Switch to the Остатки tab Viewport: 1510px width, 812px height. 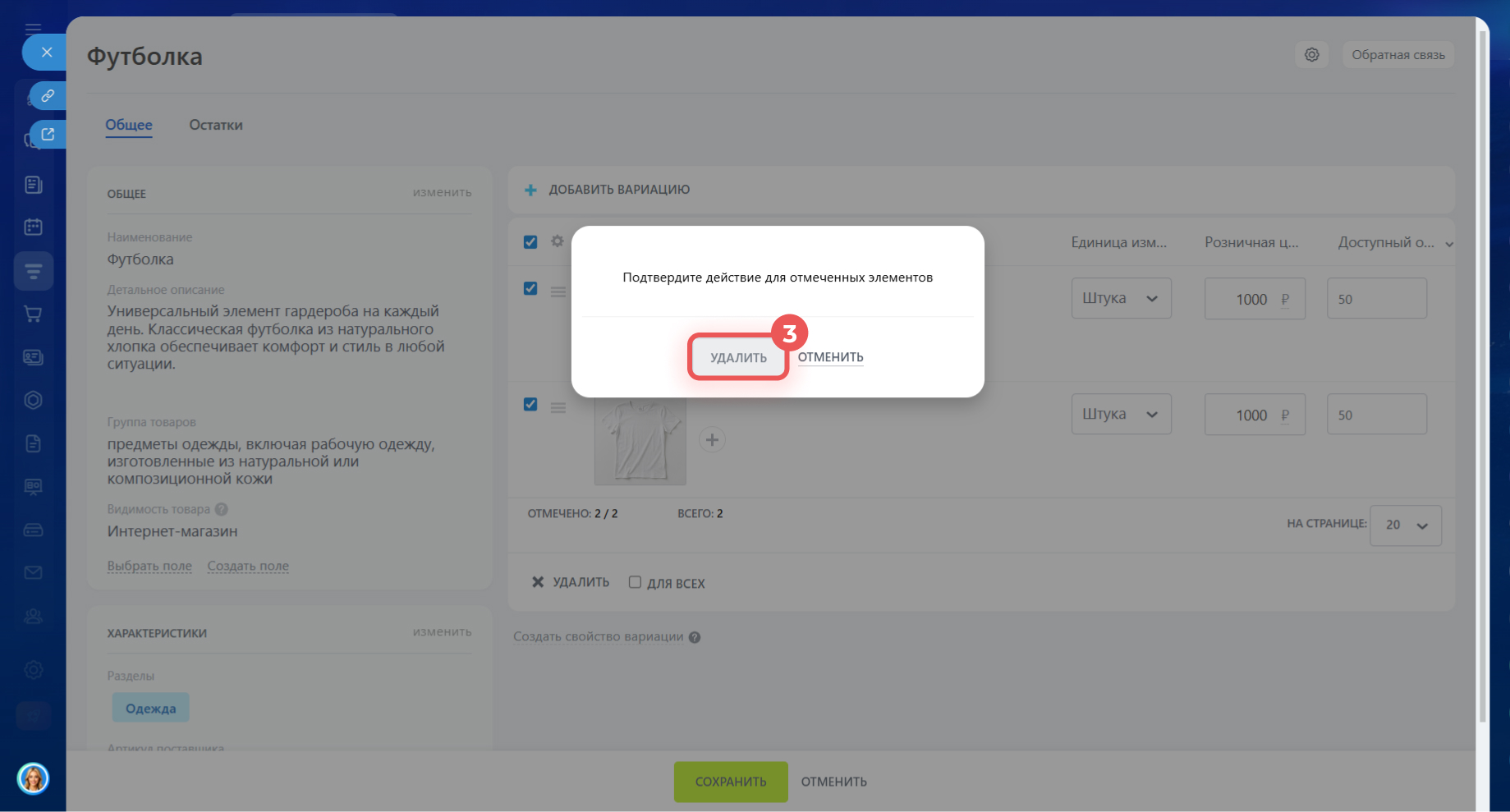click(216, 125)
